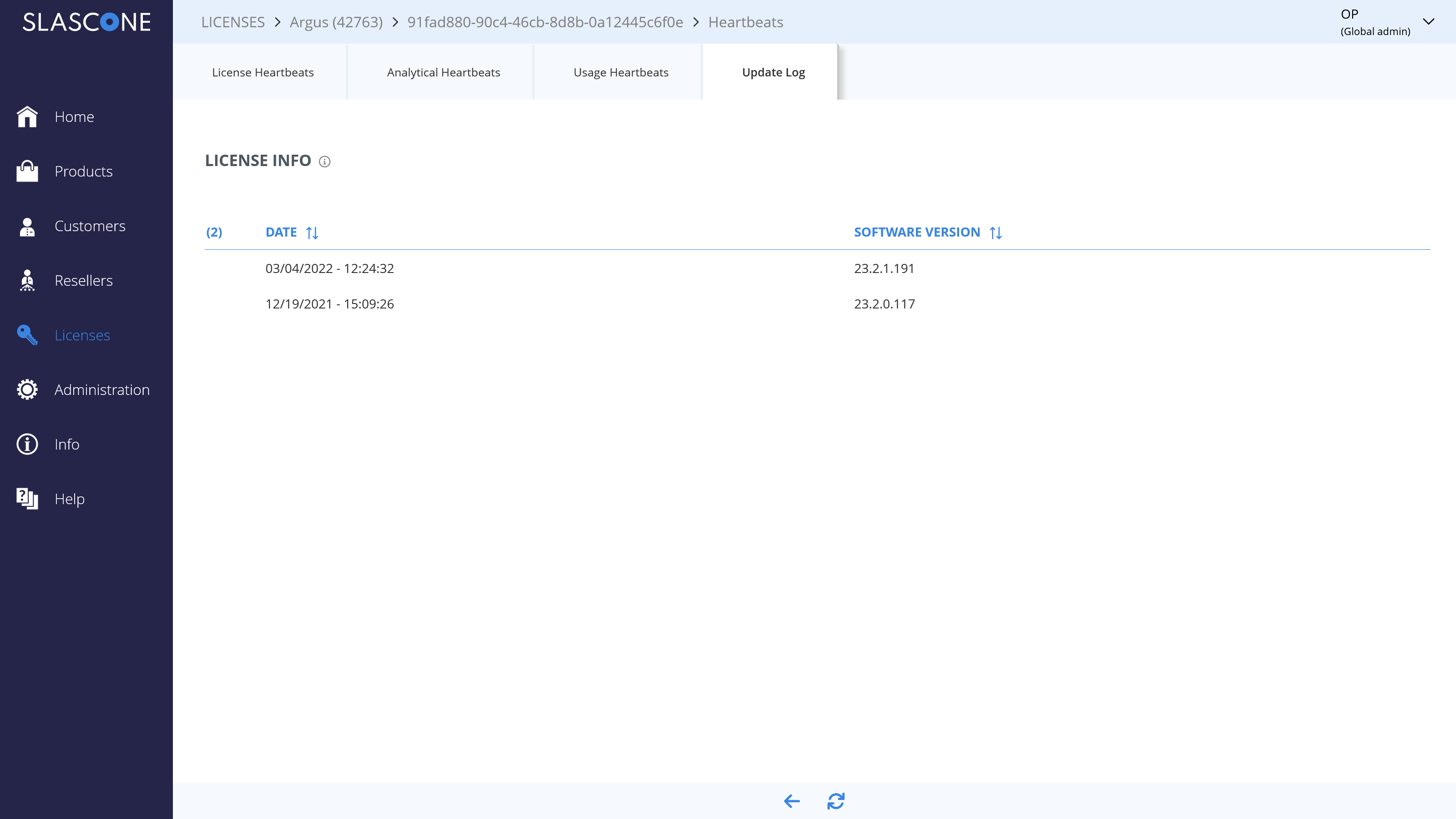Image resolution: width=1456 pixels, height=819 pixels.
Task: Click LICENSES breadcrumb link
Action: [x=233, y=22]
